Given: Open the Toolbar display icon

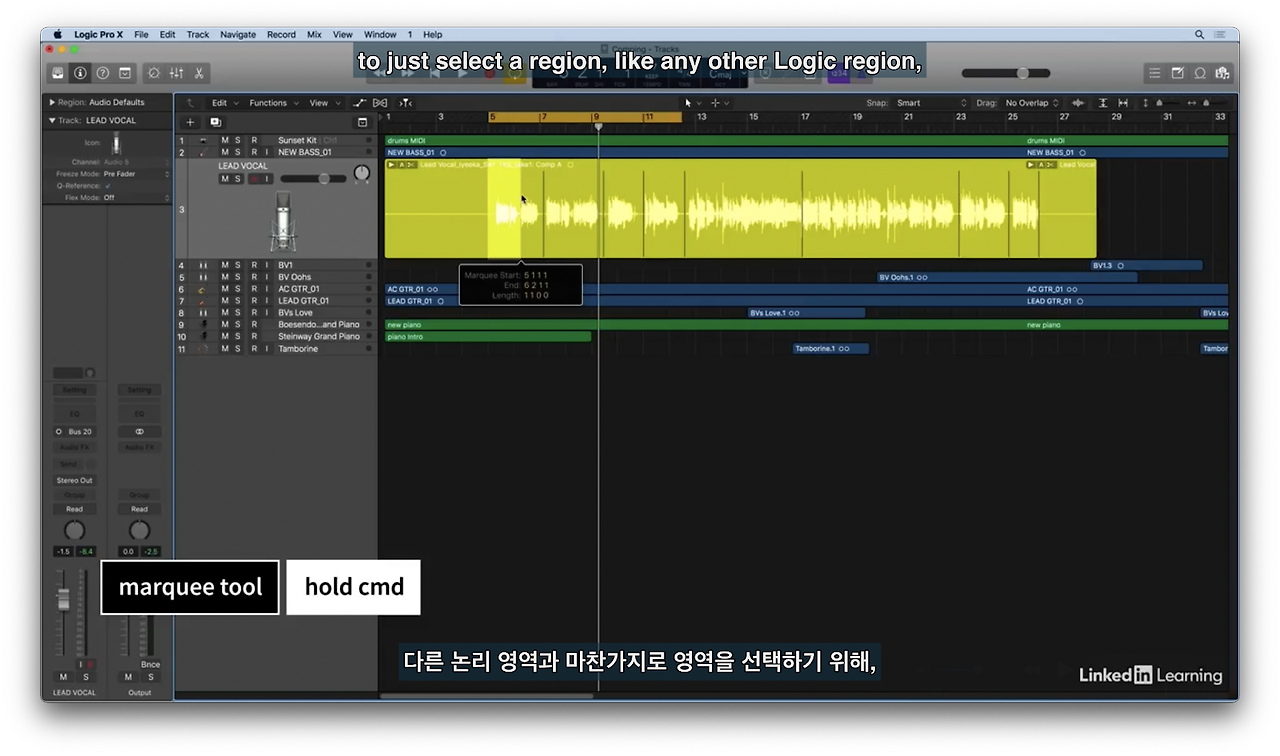Looking at the screenshot, I should (x=125, y=73).
